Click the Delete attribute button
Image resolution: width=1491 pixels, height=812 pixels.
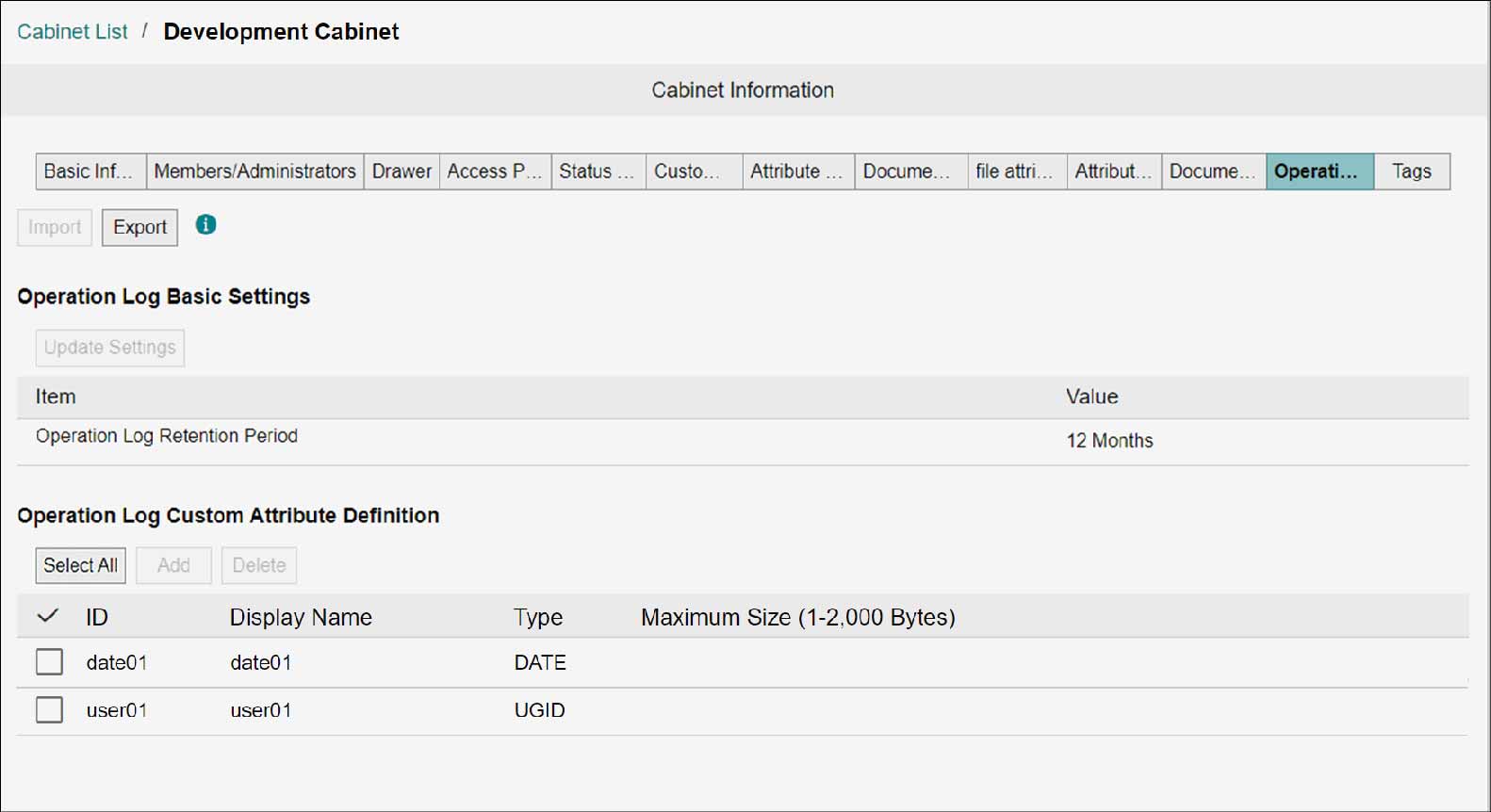(259, 565)
